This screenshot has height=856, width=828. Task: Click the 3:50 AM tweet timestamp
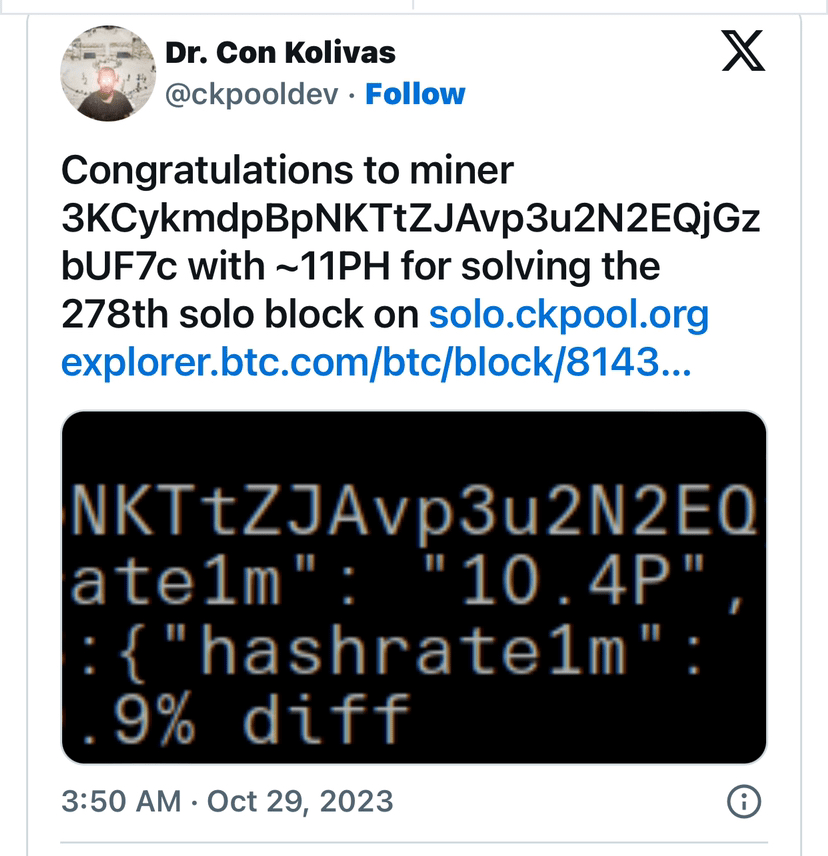(121, 801)
